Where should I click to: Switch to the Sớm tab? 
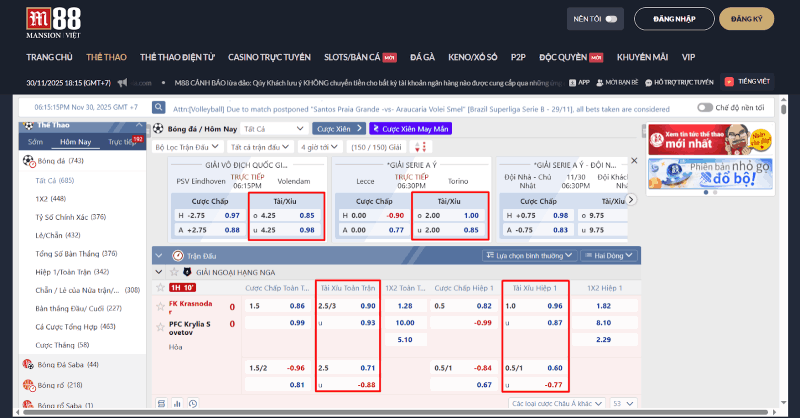(x=36, y=142)
